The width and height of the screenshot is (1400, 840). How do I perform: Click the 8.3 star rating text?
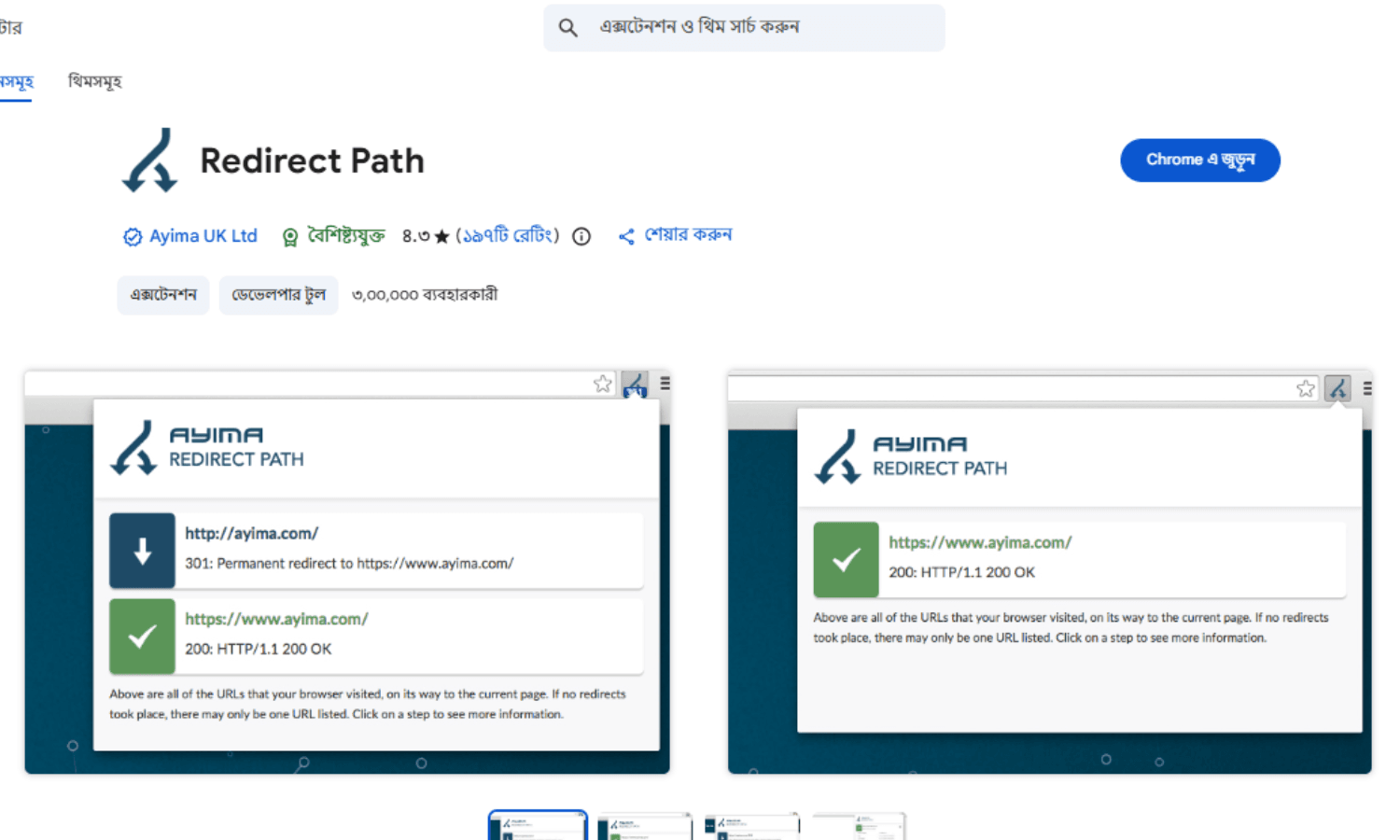point(426,236)
